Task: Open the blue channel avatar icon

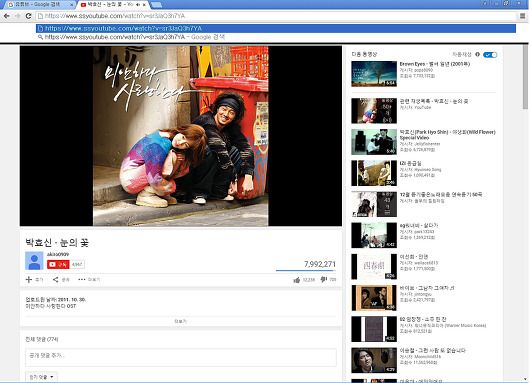Action: coord(34,261)
